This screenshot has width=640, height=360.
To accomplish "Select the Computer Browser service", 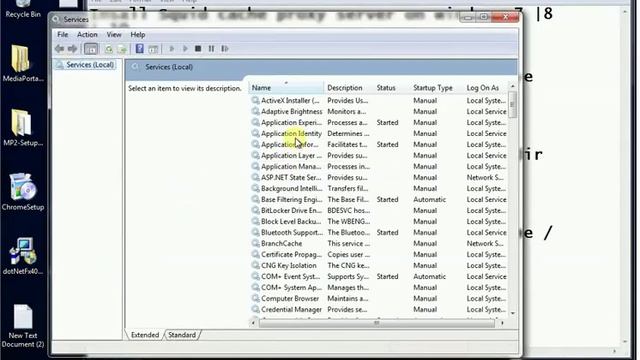I will [x=378, y=299].
